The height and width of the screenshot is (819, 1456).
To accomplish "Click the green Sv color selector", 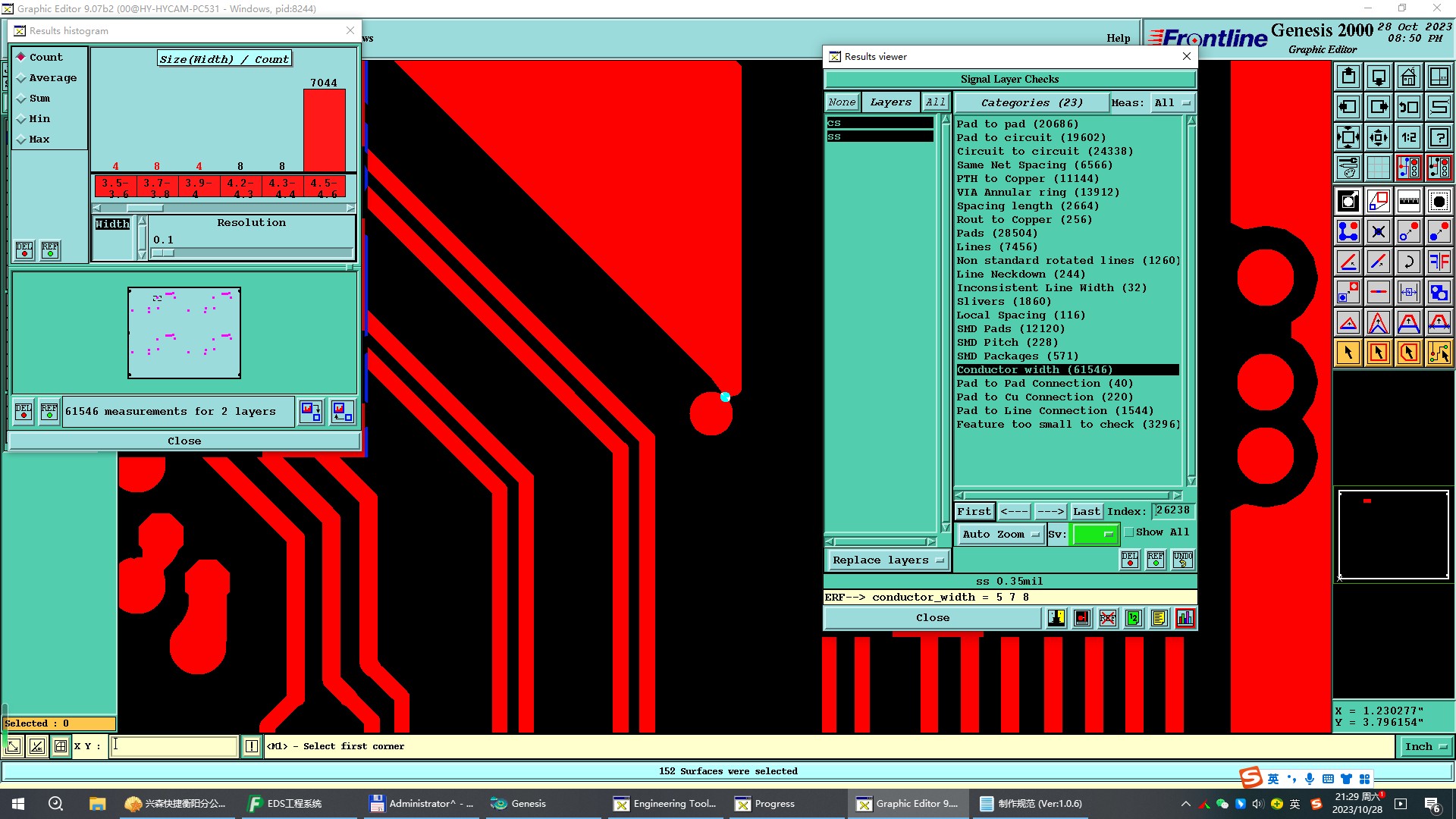I will click(x=1095, y=535).
